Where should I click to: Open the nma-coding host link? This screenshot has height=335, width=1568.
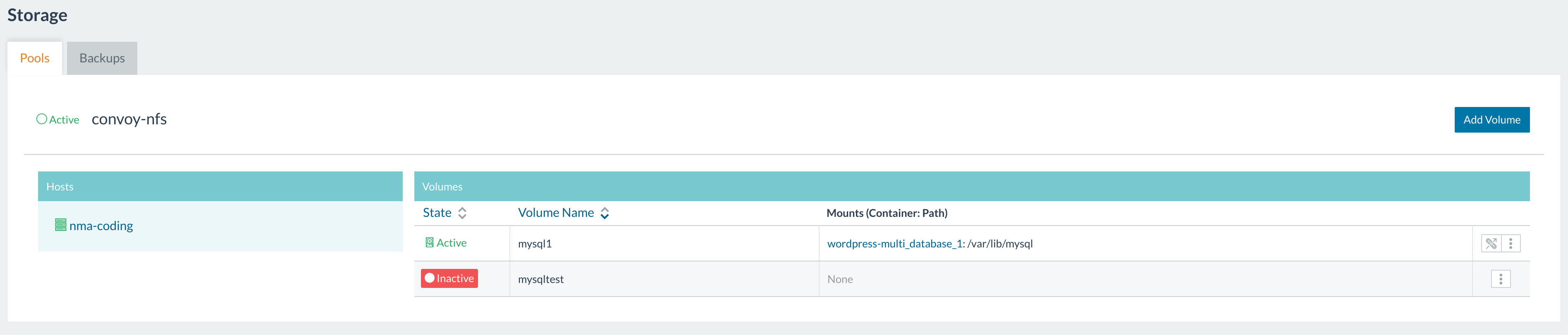pyautogui.click(x=101, y=226)
